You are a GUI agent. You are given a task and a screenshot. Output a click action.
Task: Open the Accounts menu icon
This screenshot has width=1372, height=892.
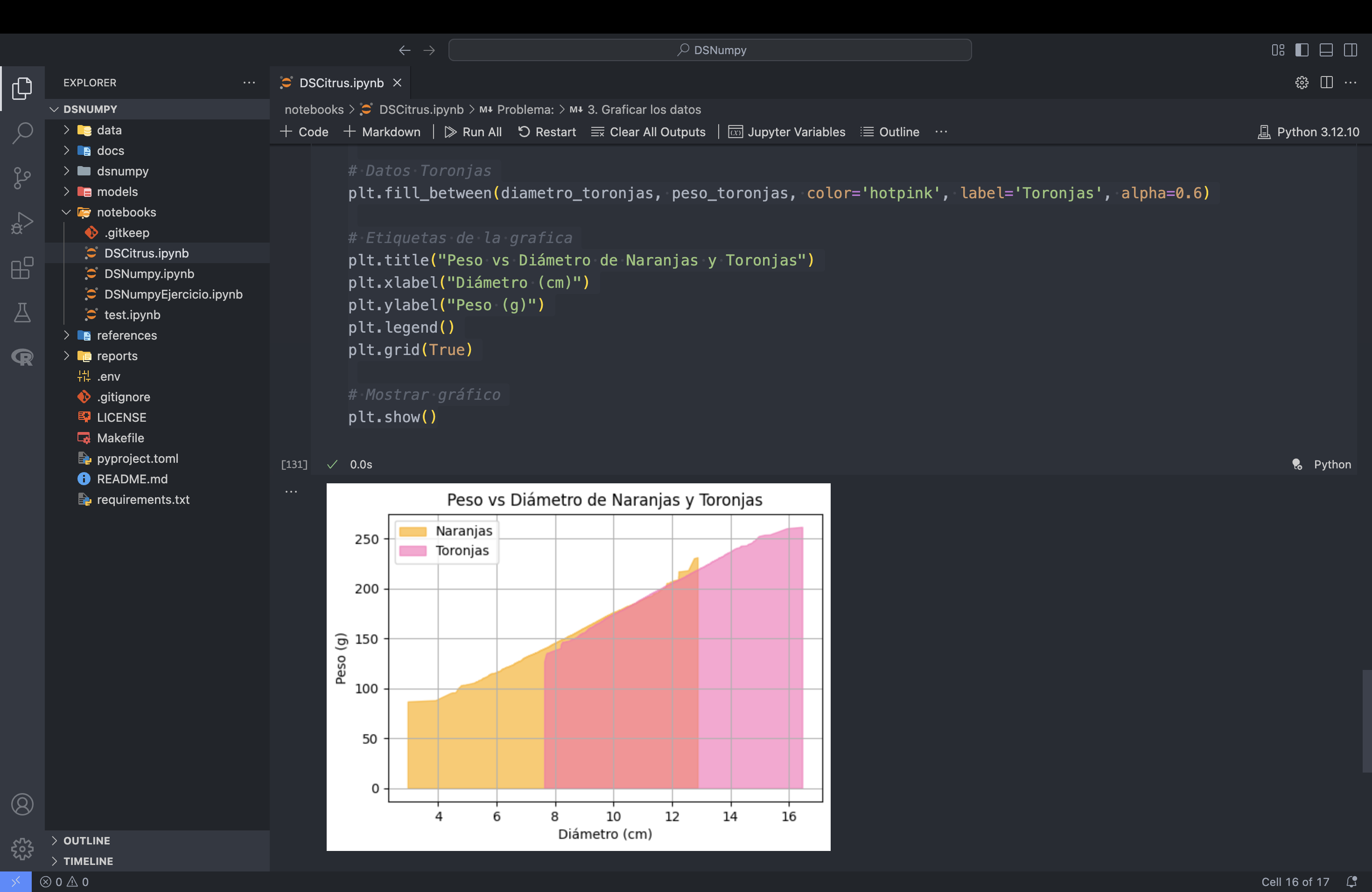pyautogui.click(x=22, y=804)
